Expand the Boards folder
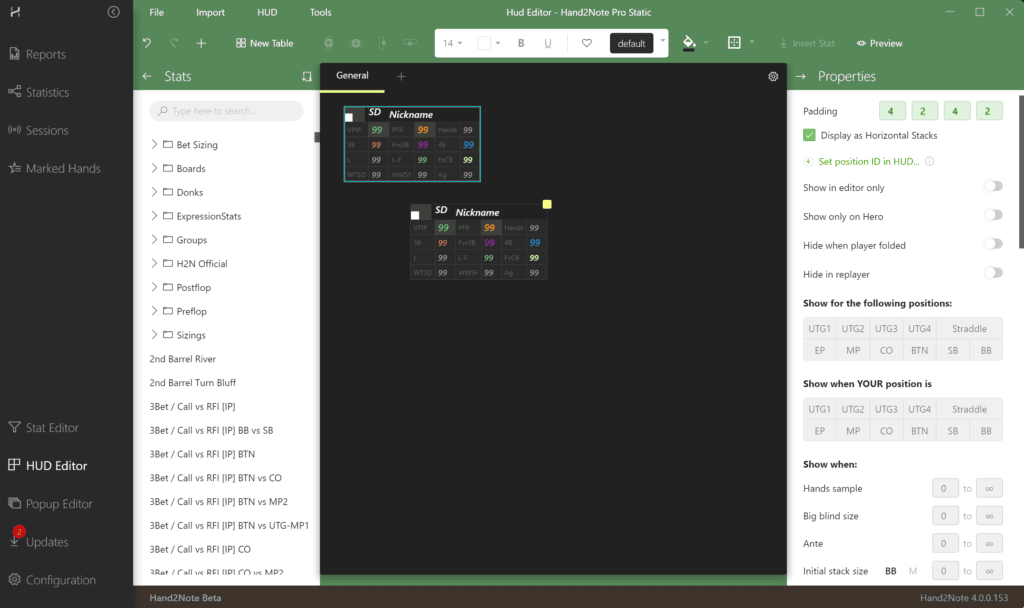The height and width of the screenshot is (608, 1024). (154, 168)
